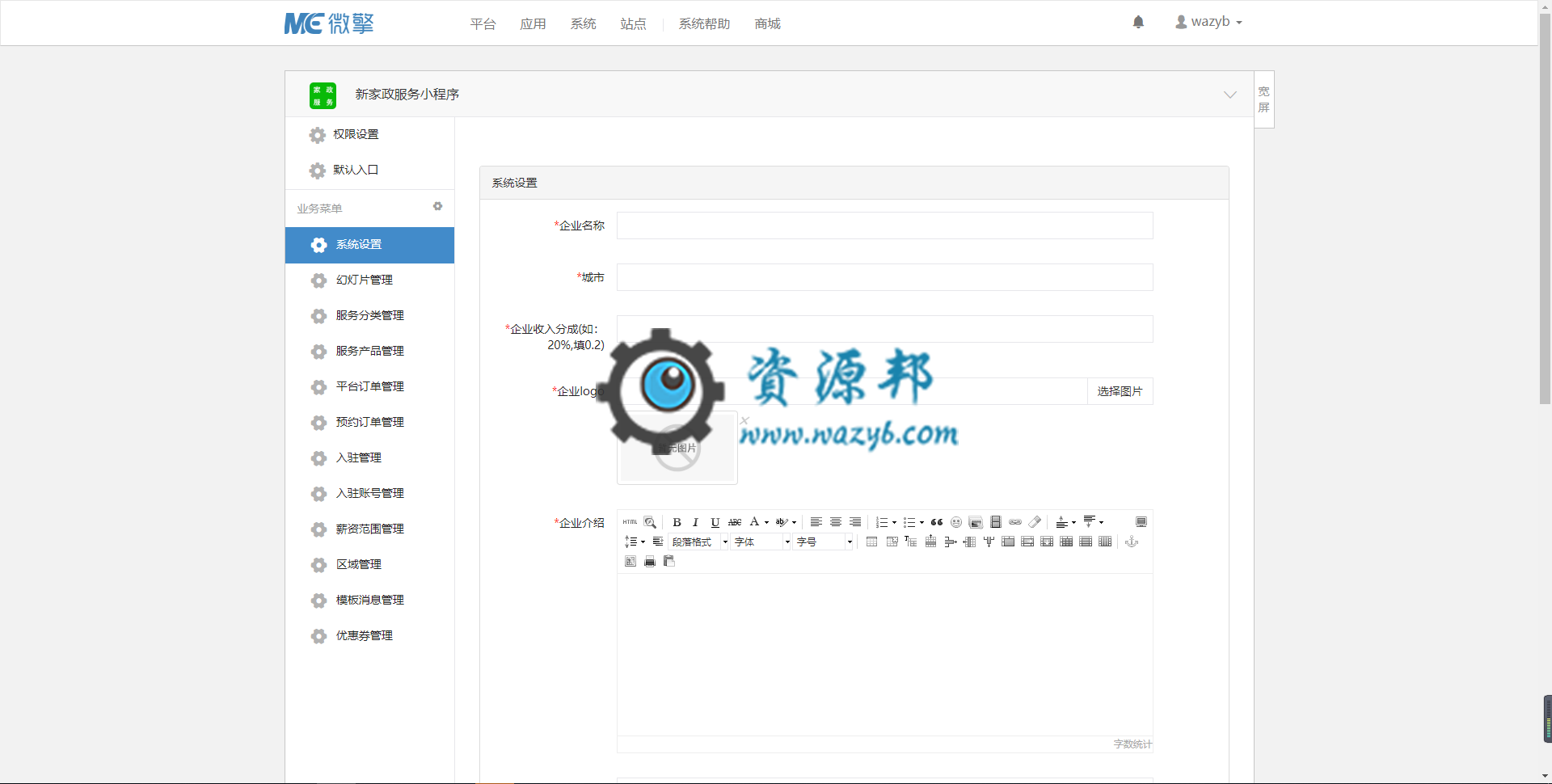The image size is (1552, 784).
Task: Open 服务分类管理 sidebar item
Action: (369, 315)
